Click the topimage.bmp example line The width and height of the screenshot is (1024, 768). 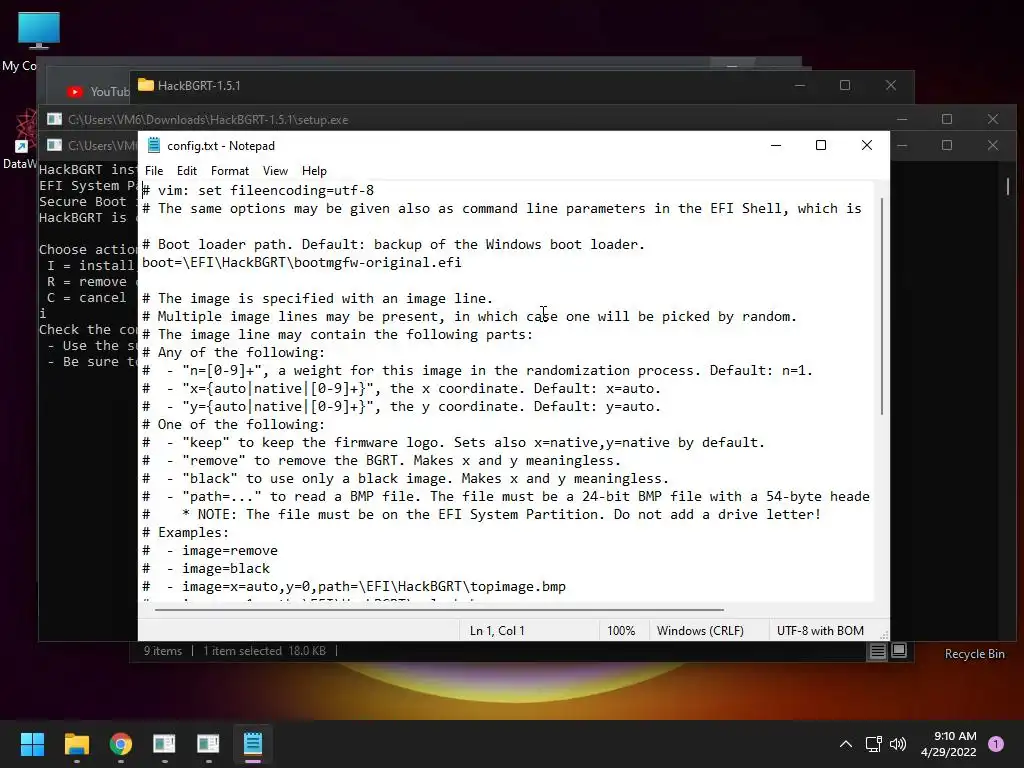pos(354,586)
